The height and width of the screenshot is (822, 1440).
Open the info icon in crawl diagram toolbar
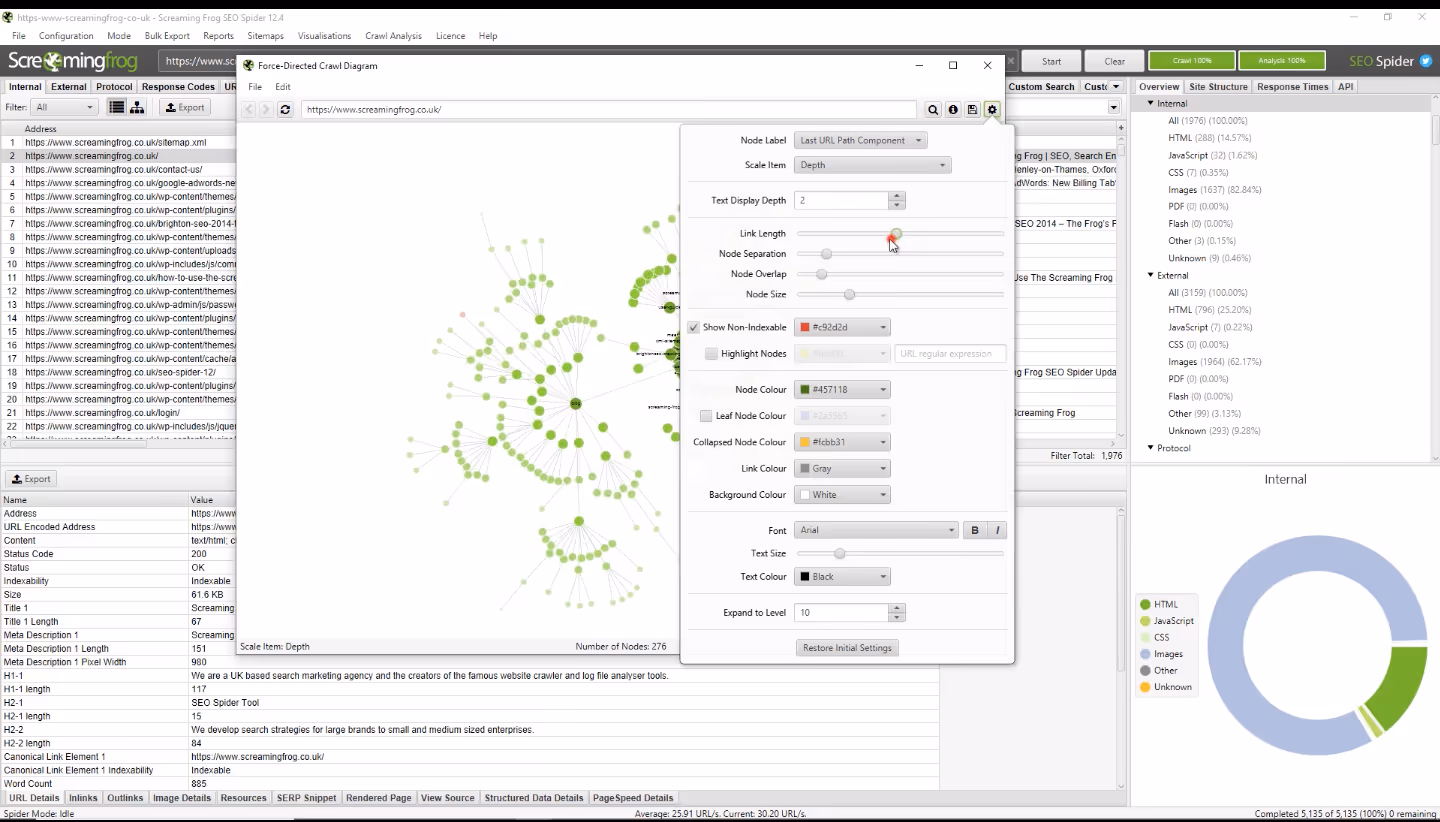[x=953, y=110]
